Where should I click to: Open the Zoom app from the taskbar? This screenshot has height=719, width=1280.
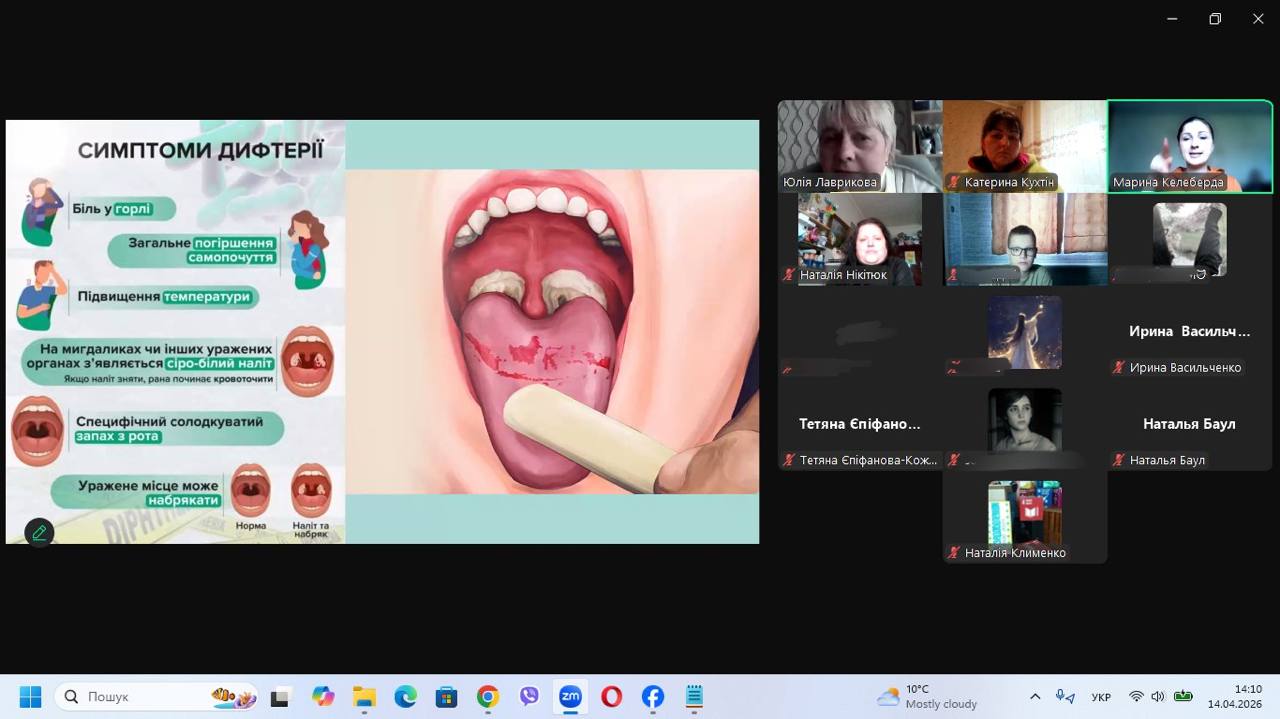pos(570,697)
